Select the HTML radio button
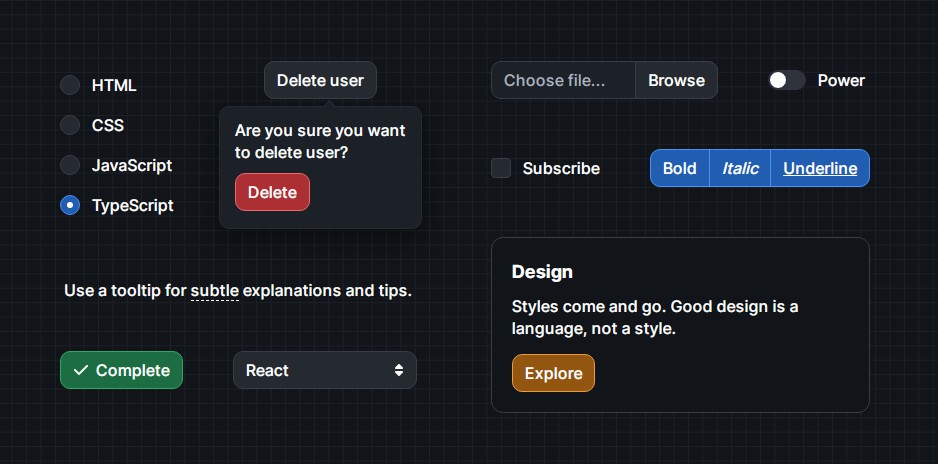 pyautogui.click(x=70, y=85)
